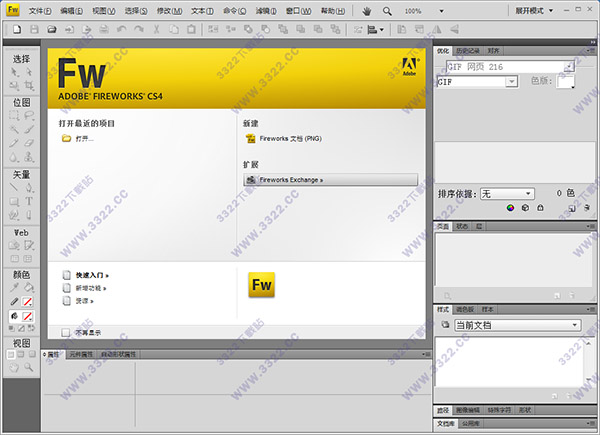Open the 资源 » link
The width and height of the screenshot is (600, 435).
pyautogui.click(x=85, y=301)
